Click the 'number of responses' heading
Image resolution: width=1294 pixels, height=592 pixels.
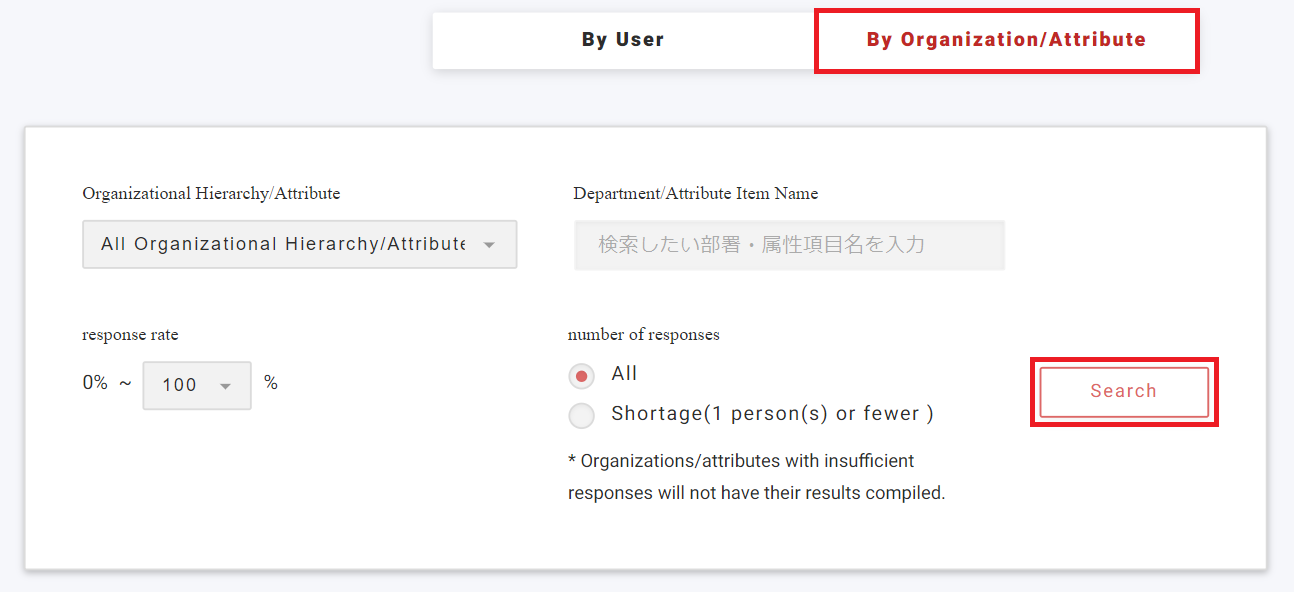click(x=643, y=335)
